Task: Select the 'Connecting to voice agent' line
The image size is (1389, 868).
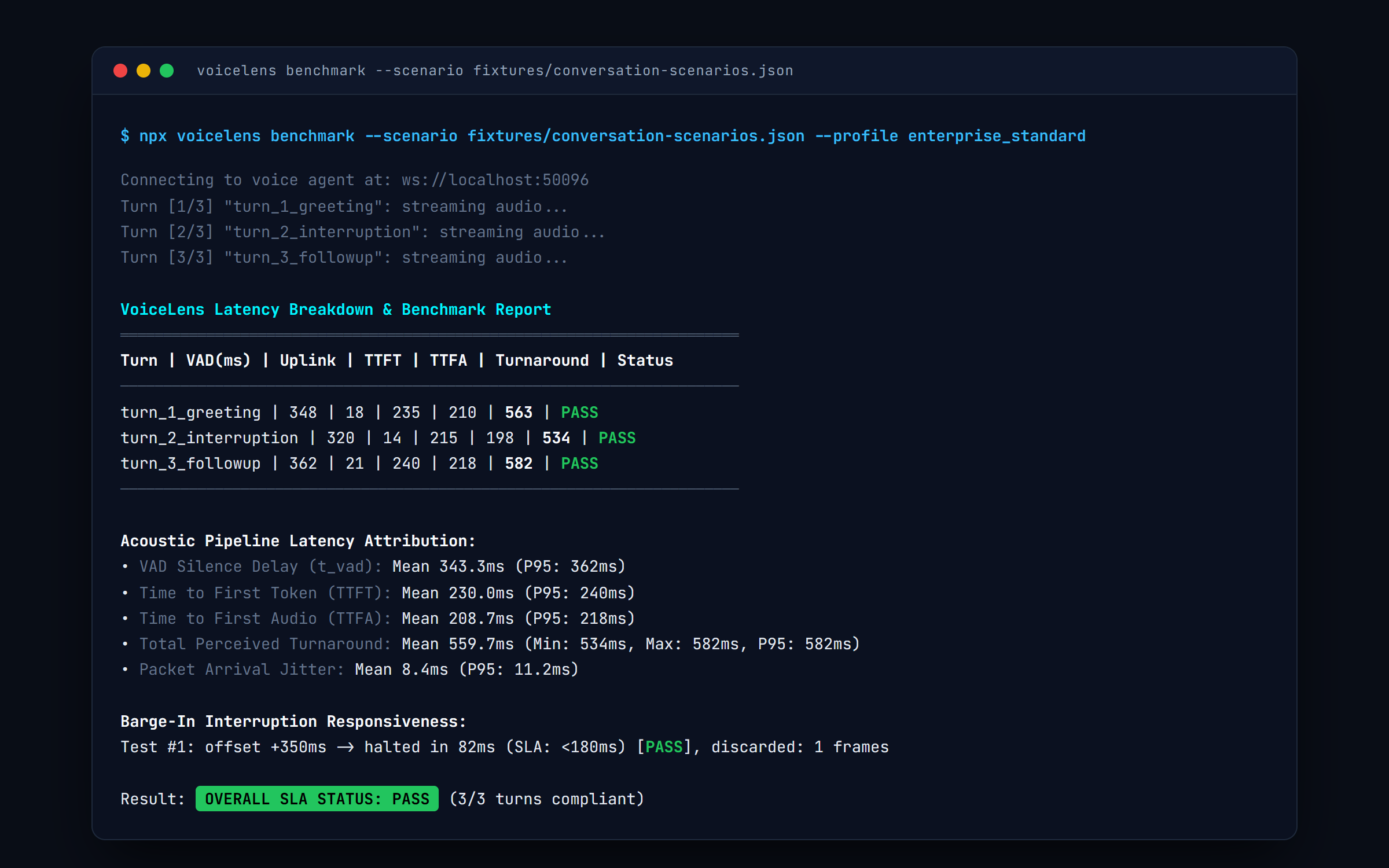Action: tap(355, 180)
